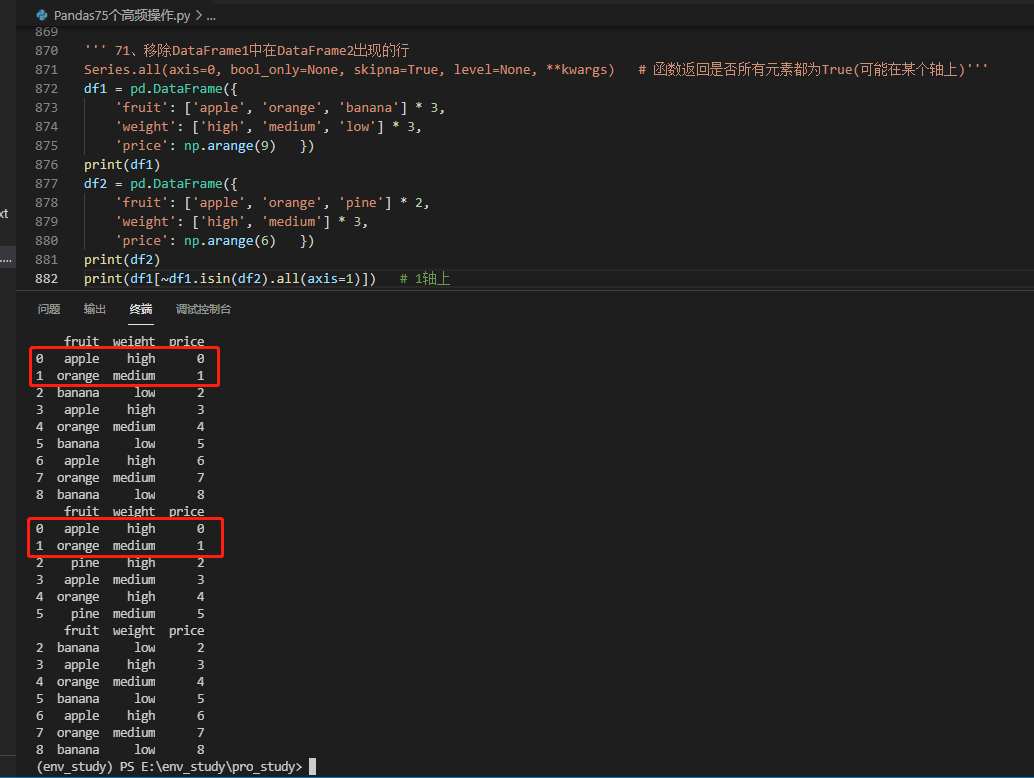Click terminal row '5 pine medium 5'
This screenshot has height=778, width=1034.
tap(120, 614)
